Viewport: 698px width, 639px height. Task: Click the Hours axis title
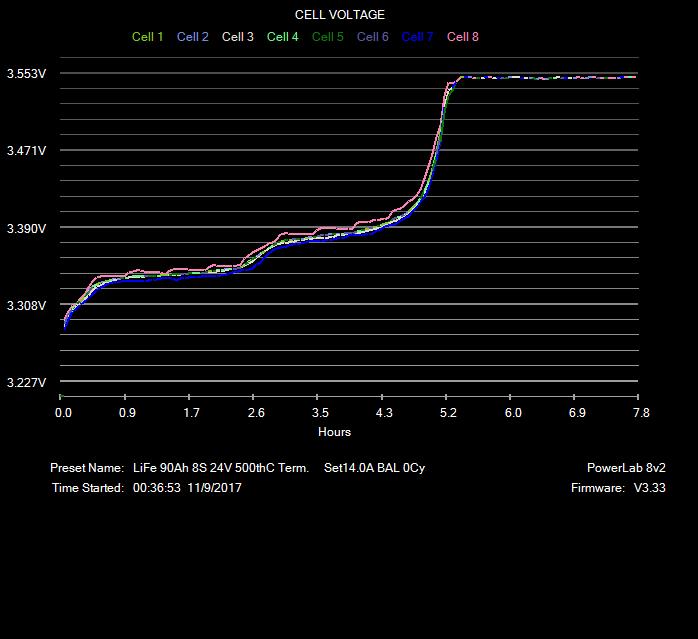(x=334, y=432)
